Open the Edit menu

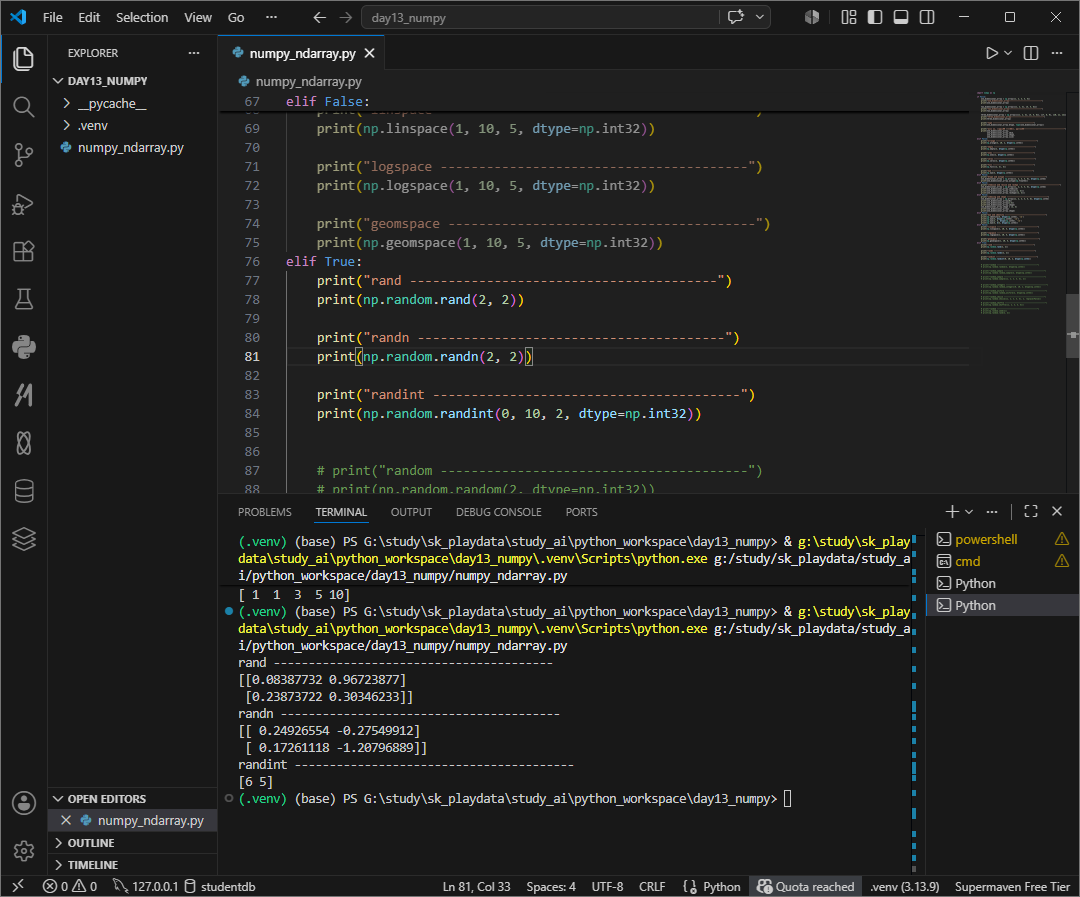click(x=89, y=17)
